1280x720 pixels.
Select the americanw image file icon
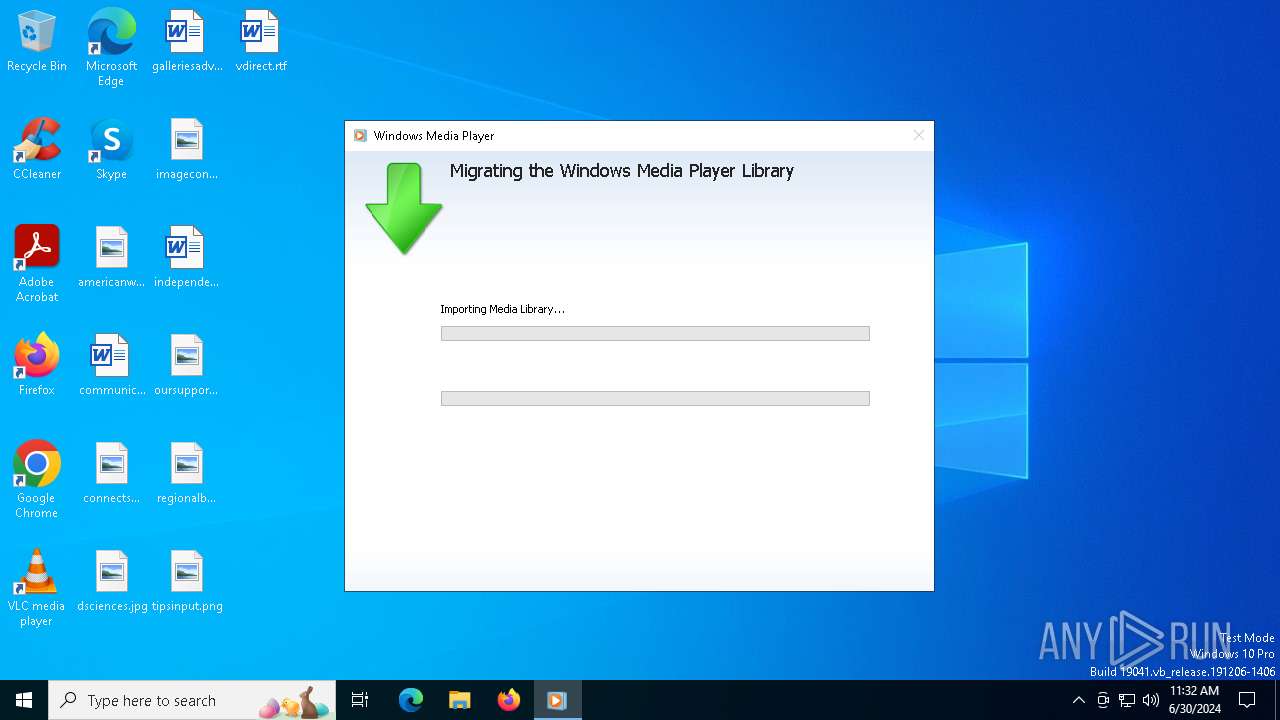tap(111, 257)
